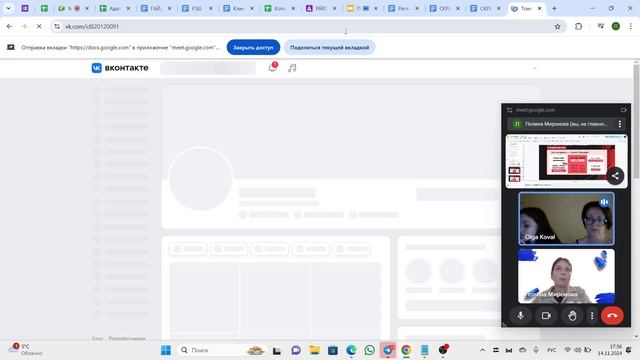Open Microsoft Edge from taskbar
This screenshot has width=640, height=360.
[x=351, y=350]
